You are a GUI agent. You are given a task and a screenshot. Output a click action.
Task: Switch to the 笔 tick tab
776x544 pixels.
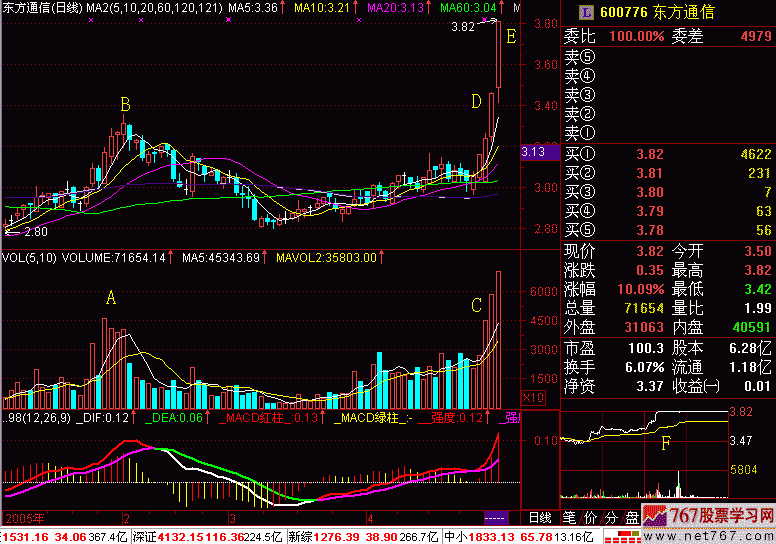coord(570,518)
